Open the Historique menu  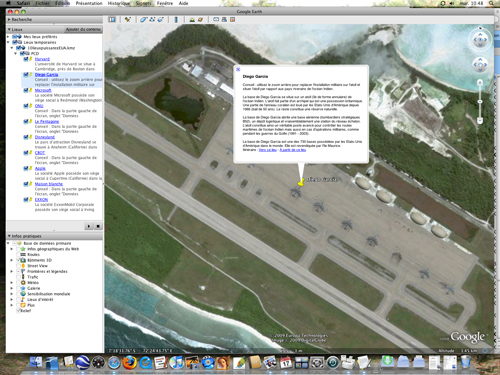[119, 3]
